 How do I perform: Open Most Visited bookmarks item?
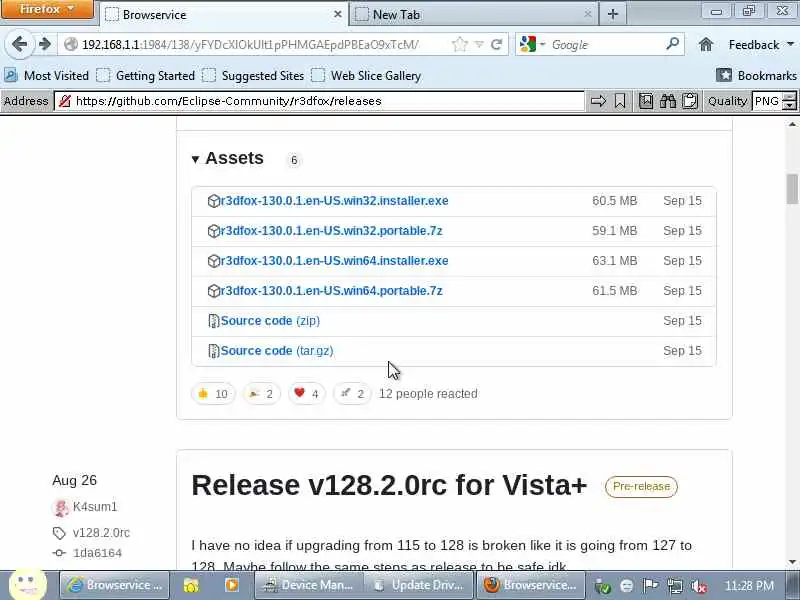(x=46, y=76)
